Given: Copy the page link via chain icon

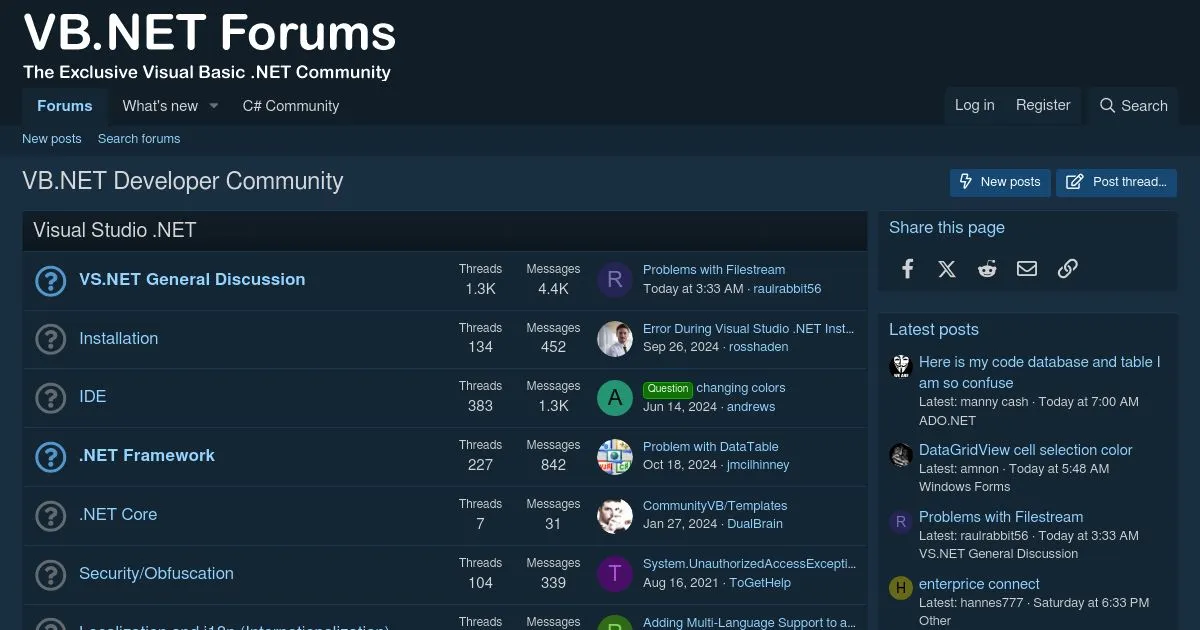Looking at the screenshot, I should pyautogui.click(x=1067, y=268).
